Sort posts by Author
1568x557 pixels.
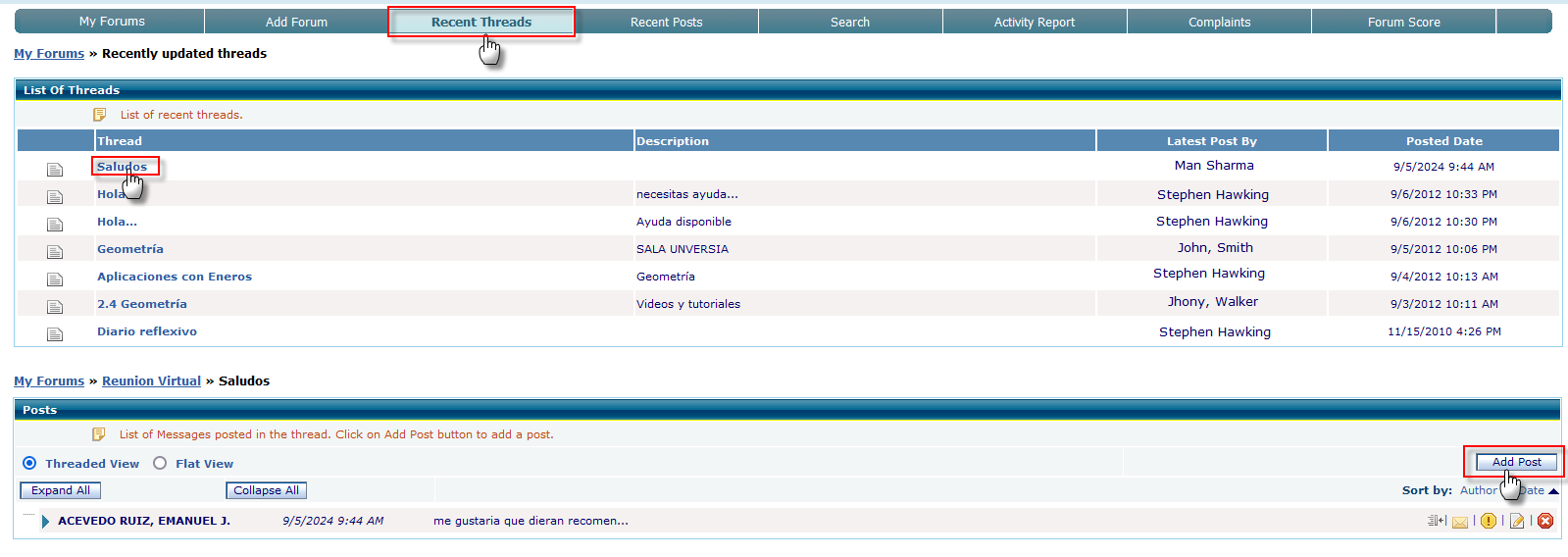1478,490
